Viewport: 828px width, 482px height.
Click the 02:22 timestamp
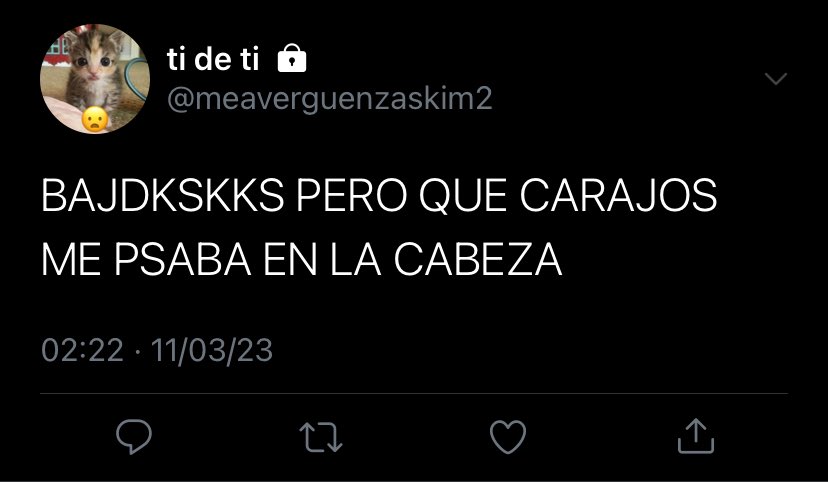(82, 350)
